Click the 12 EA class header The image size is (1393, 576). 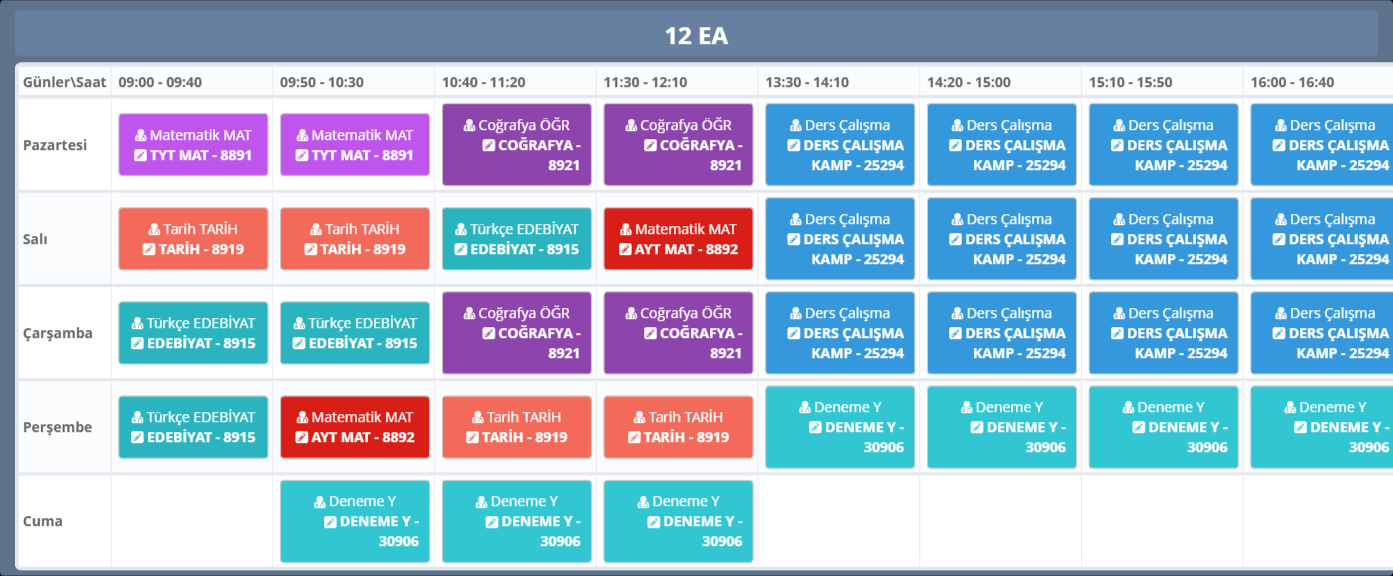[x=696, y=36]
